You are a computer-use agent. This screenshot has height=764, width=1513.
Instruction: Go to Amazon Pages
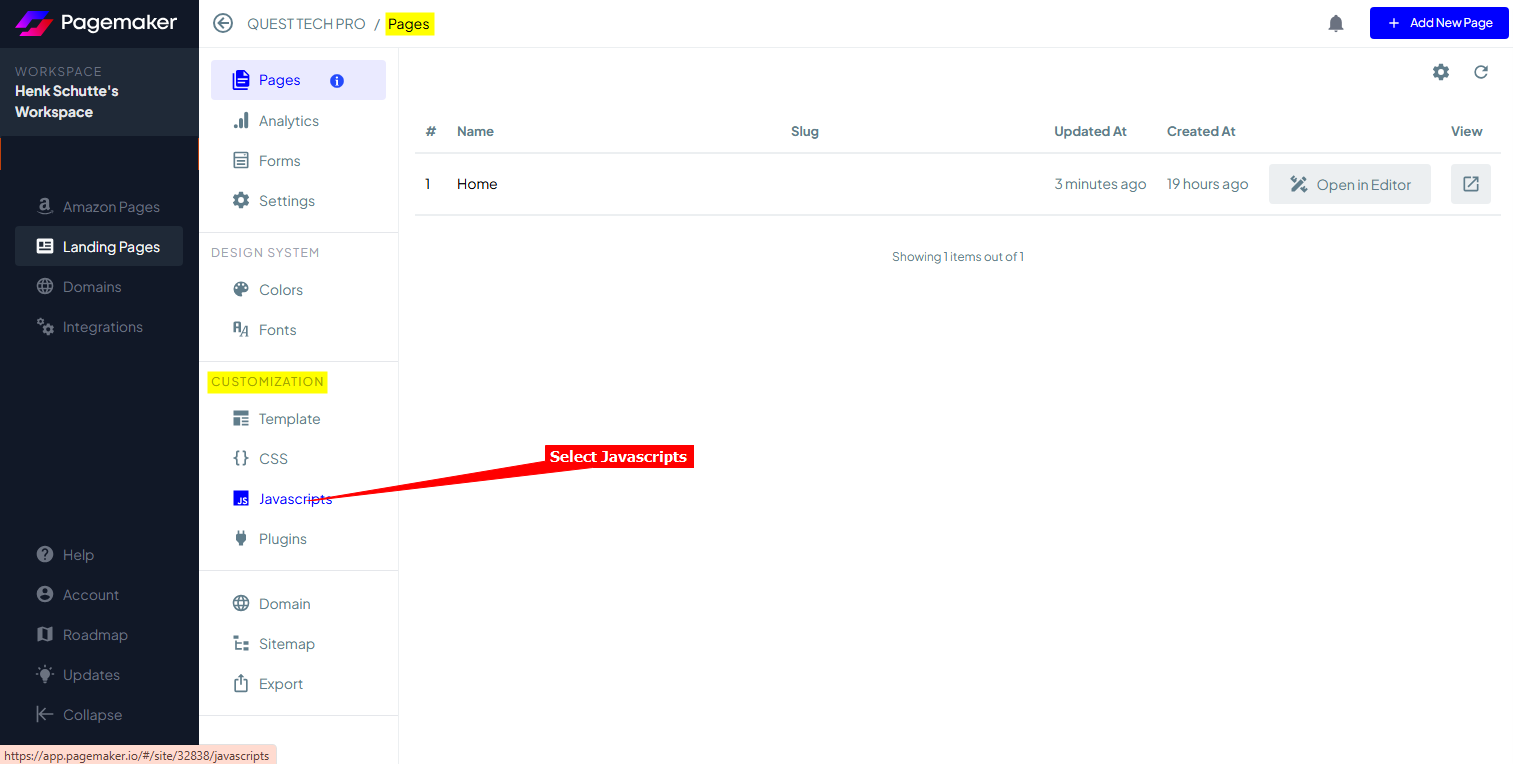coord(99,207)
